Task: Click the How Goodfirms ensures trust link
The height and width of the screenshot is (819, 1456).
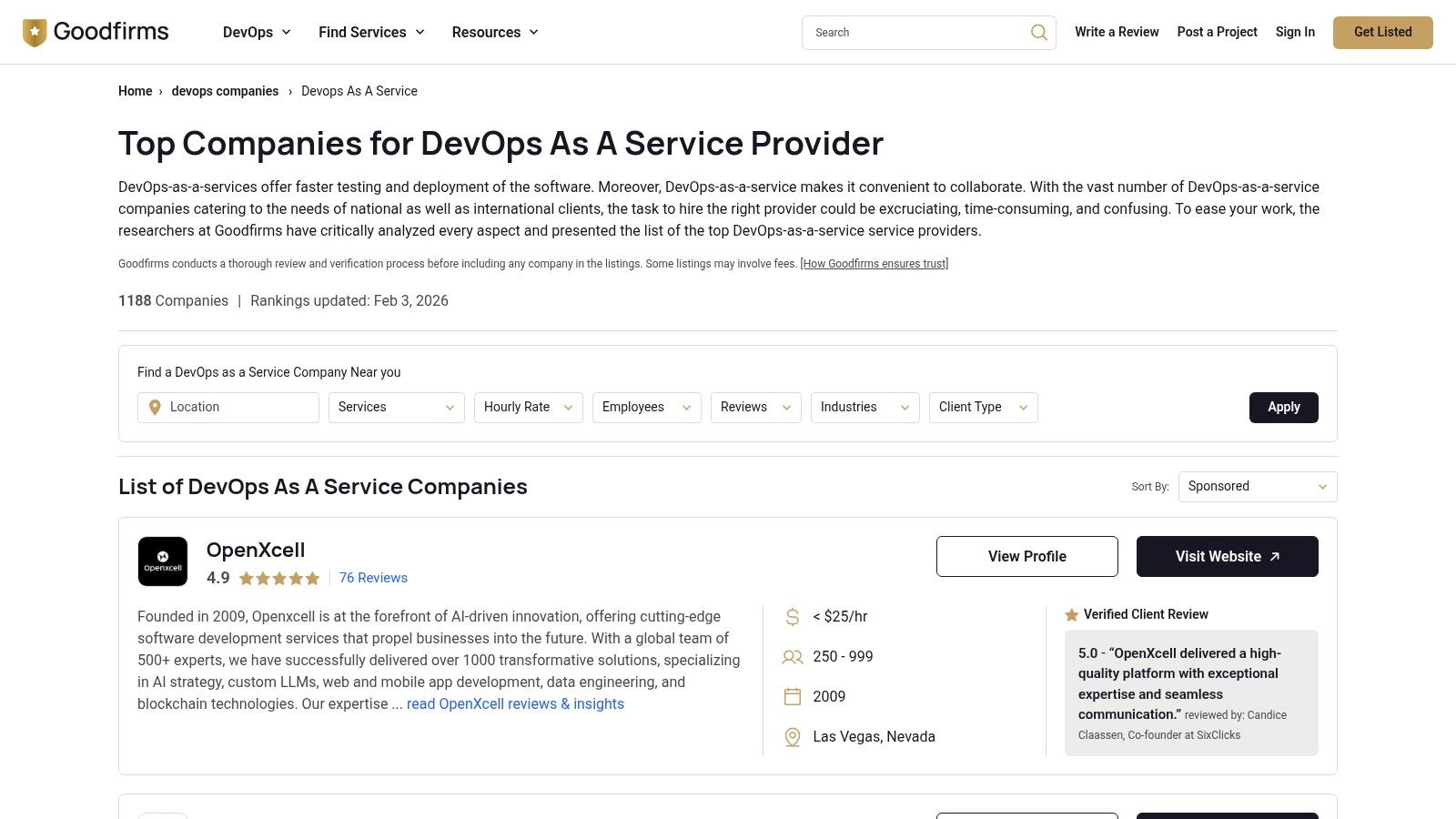Action: point(874,263)
